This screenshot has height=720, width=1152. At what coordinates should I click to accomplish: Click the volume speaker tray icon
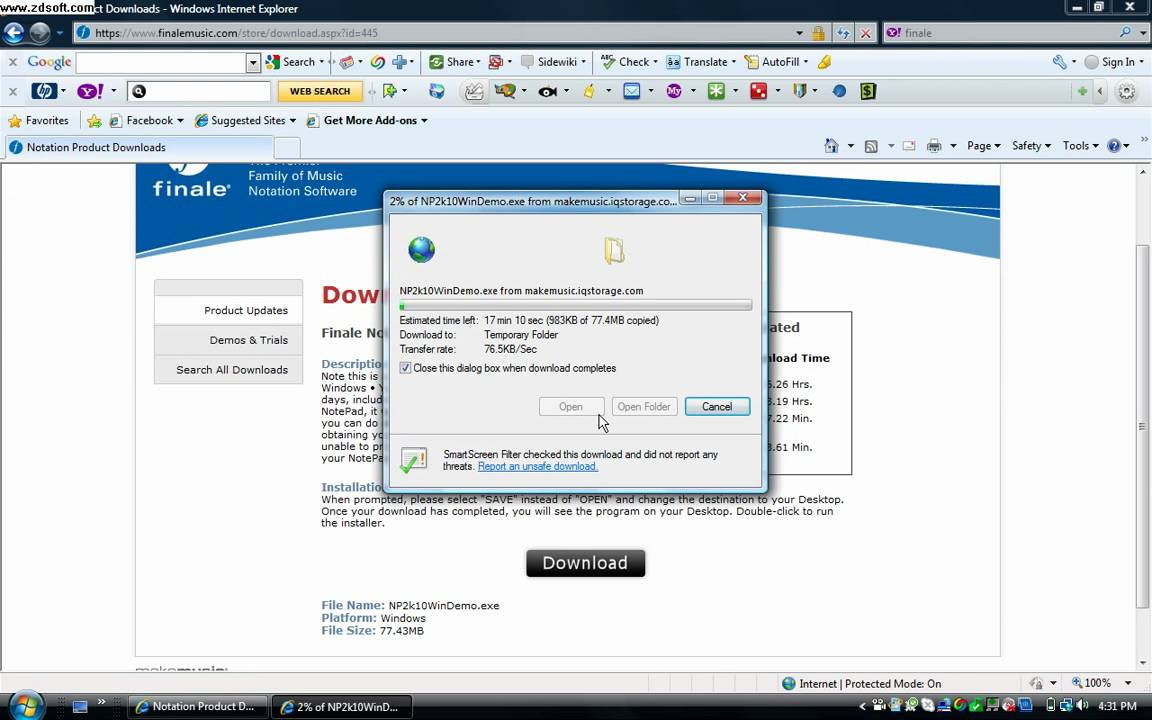coord(1082,706)
